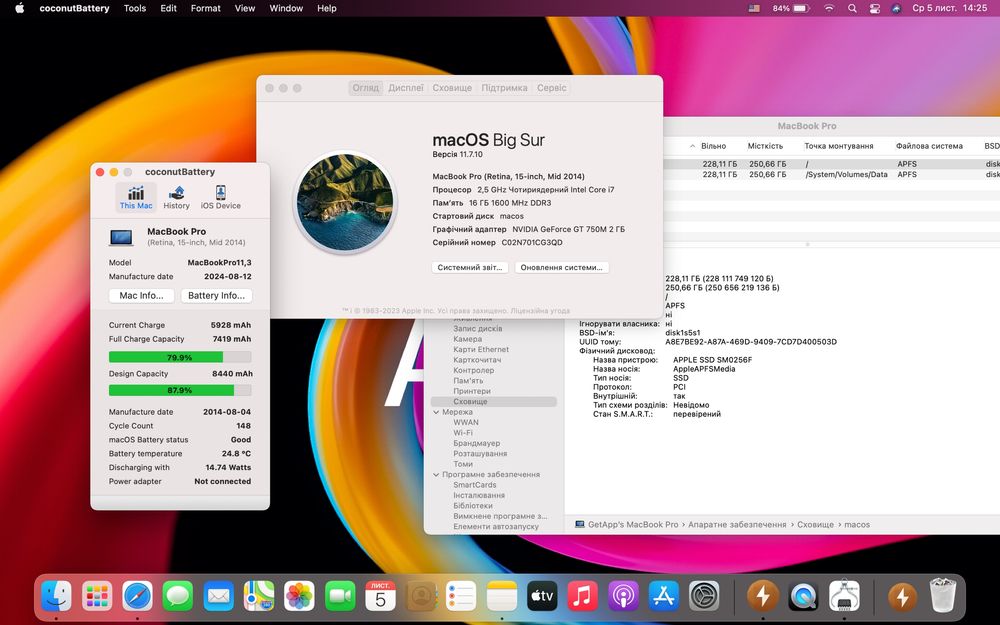Click the 79.9% current charge bar
The height and width of the screenshot is (625, 1000).
point(180,357)
